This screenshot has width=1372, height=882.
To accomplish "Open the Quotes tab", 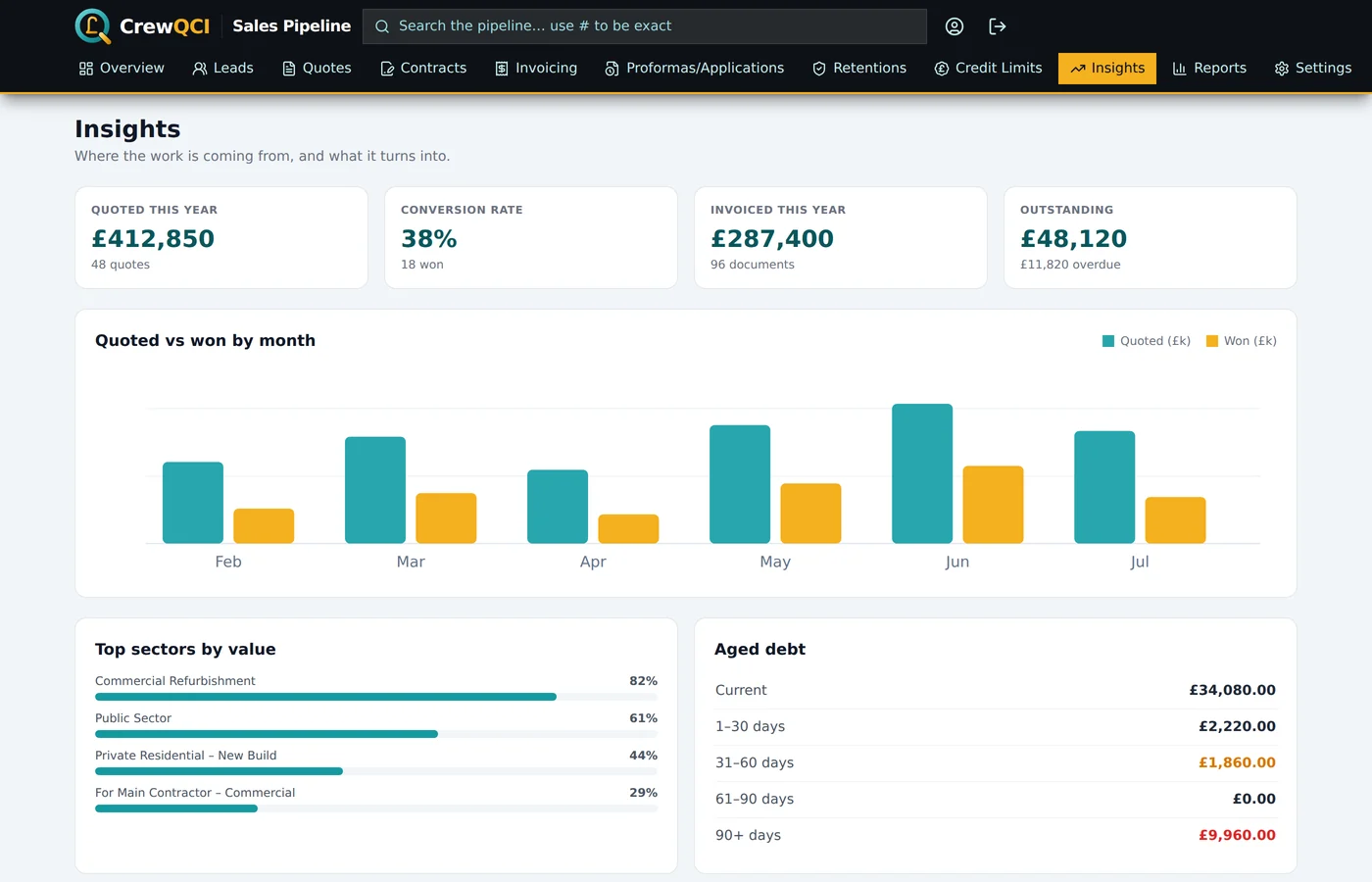I will tap(317, 69).
